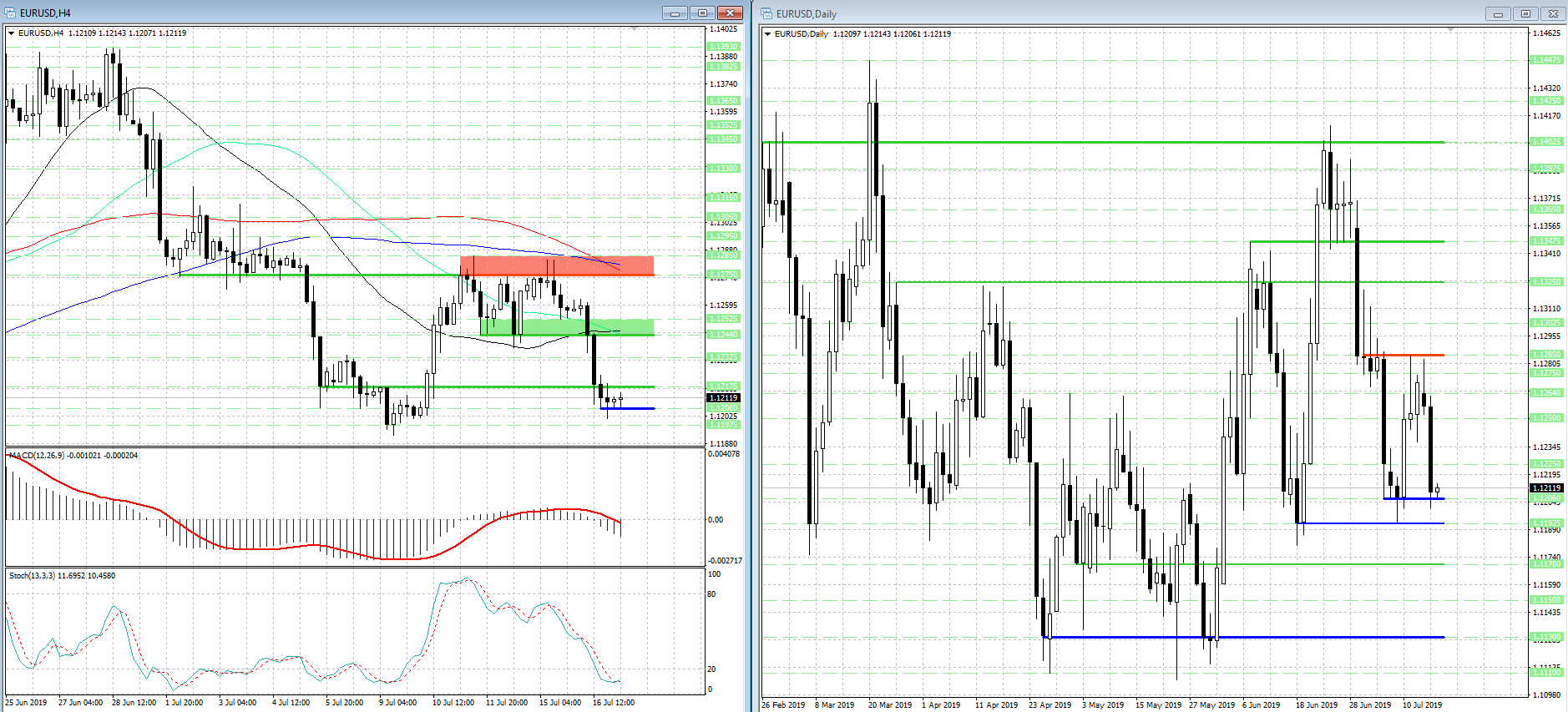The height and width of the screenshot is (712, 1568).
Task: Click the '16 Jul 12:00' date on H4 time axis
Action: pyautogui.click(x=614, y=703)
